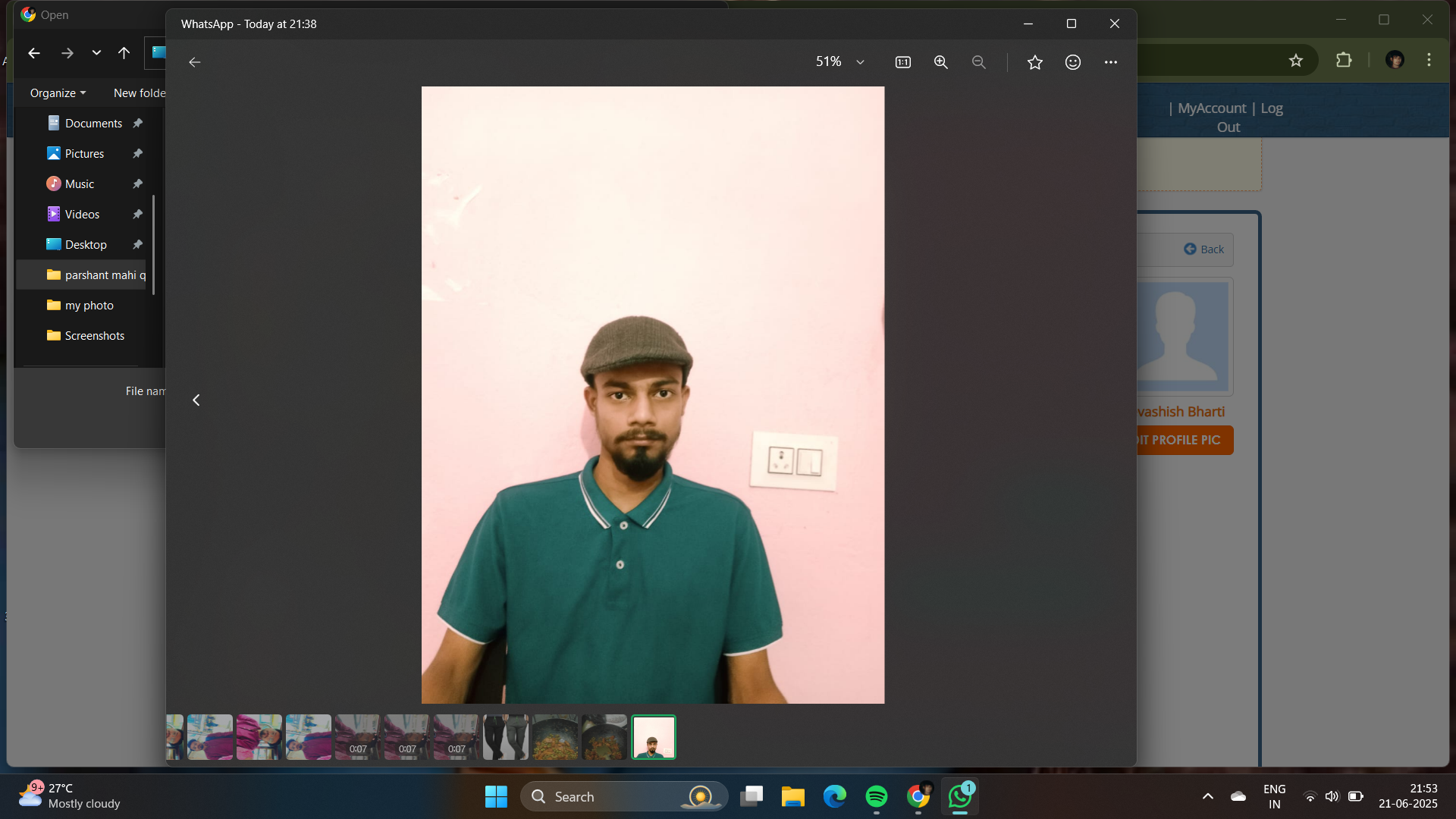Image resolution: width=1456 pixels, height=819 pixels.
Task: Star this WhatsApp photo
Action: click(x=1035, y=62)
